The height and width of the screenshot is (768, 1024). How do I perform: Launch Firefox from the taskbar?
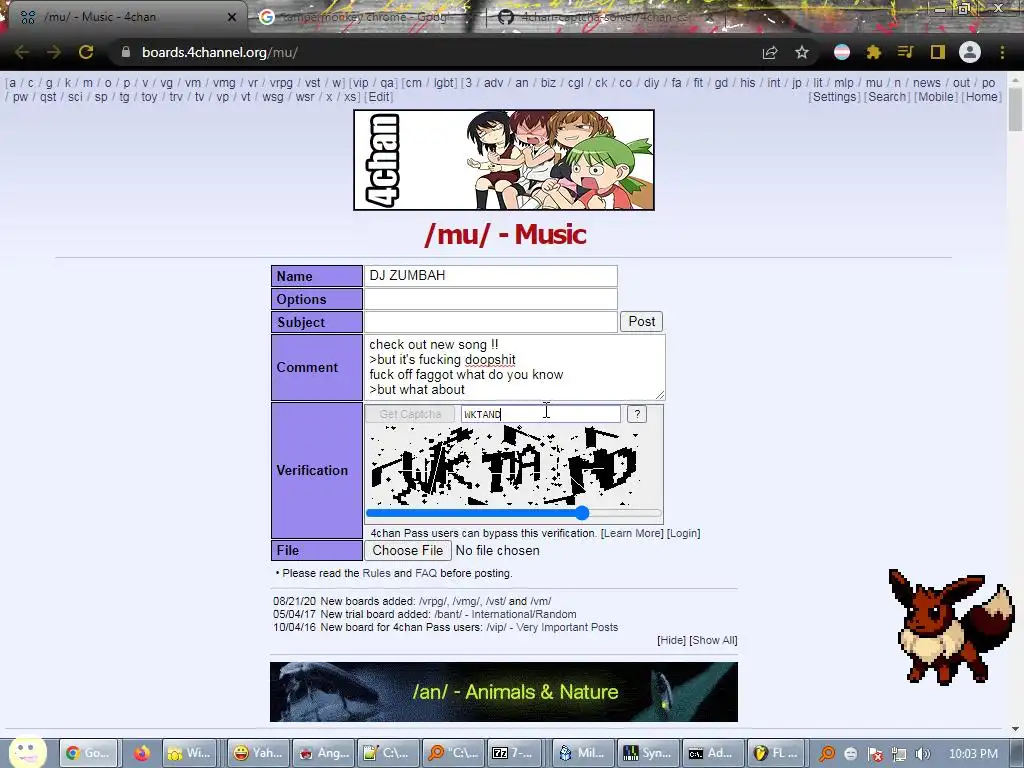141,753
